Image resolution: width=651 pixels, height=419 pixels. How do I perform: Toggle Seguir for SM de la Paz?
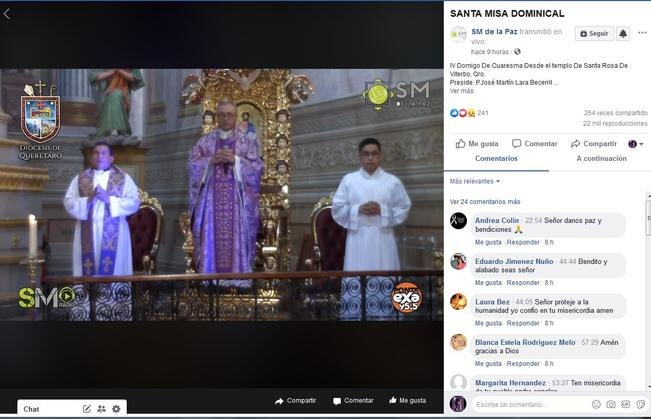[594, 33]
